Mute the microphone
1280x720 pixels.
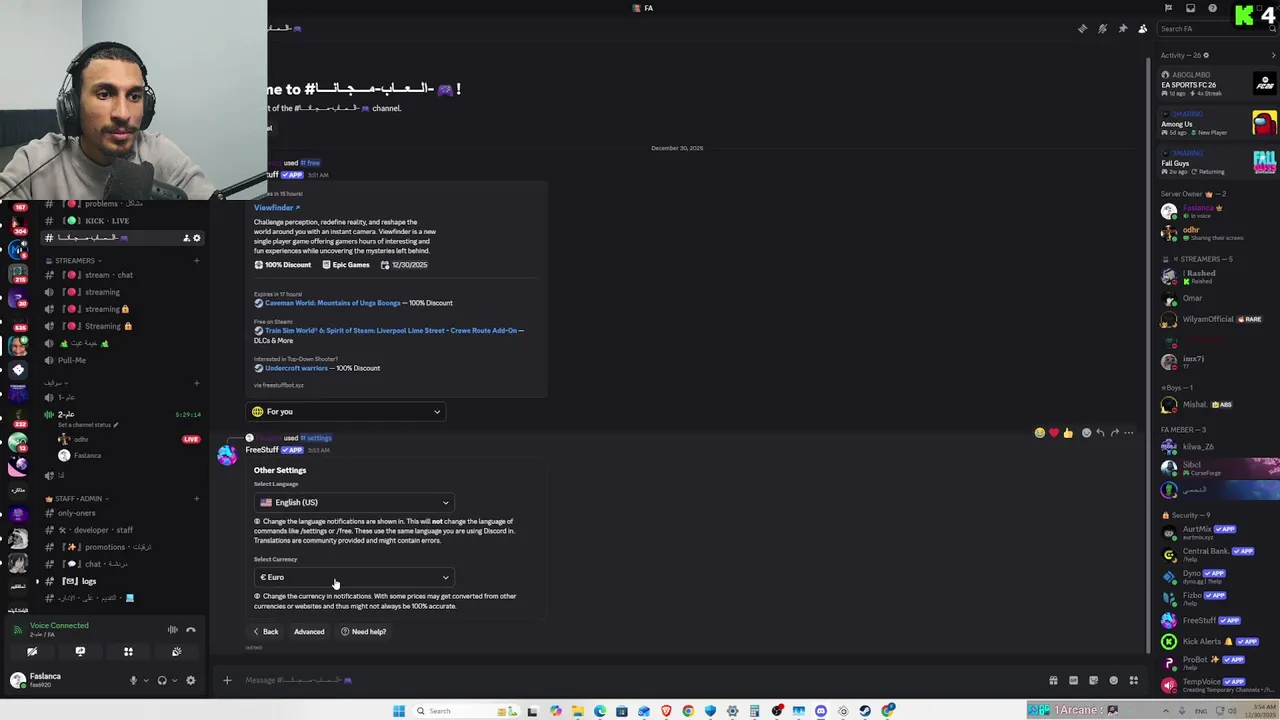(133, 681)
